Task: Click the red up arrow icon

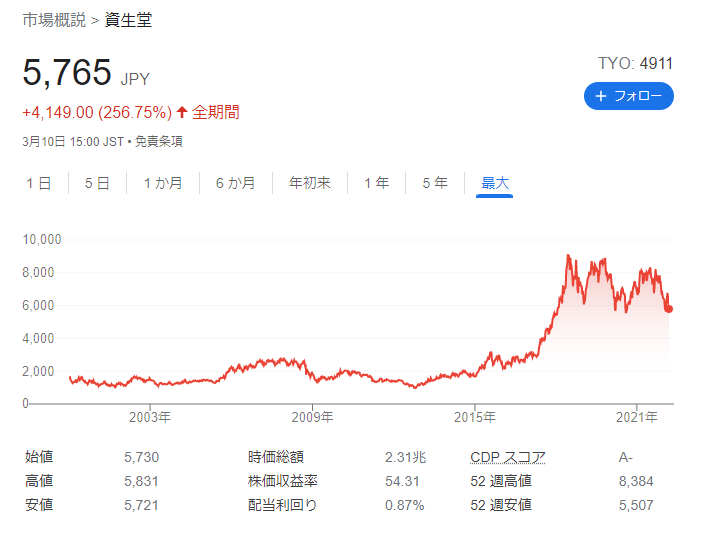Action: pyautogui.click(x=182, y=112)
